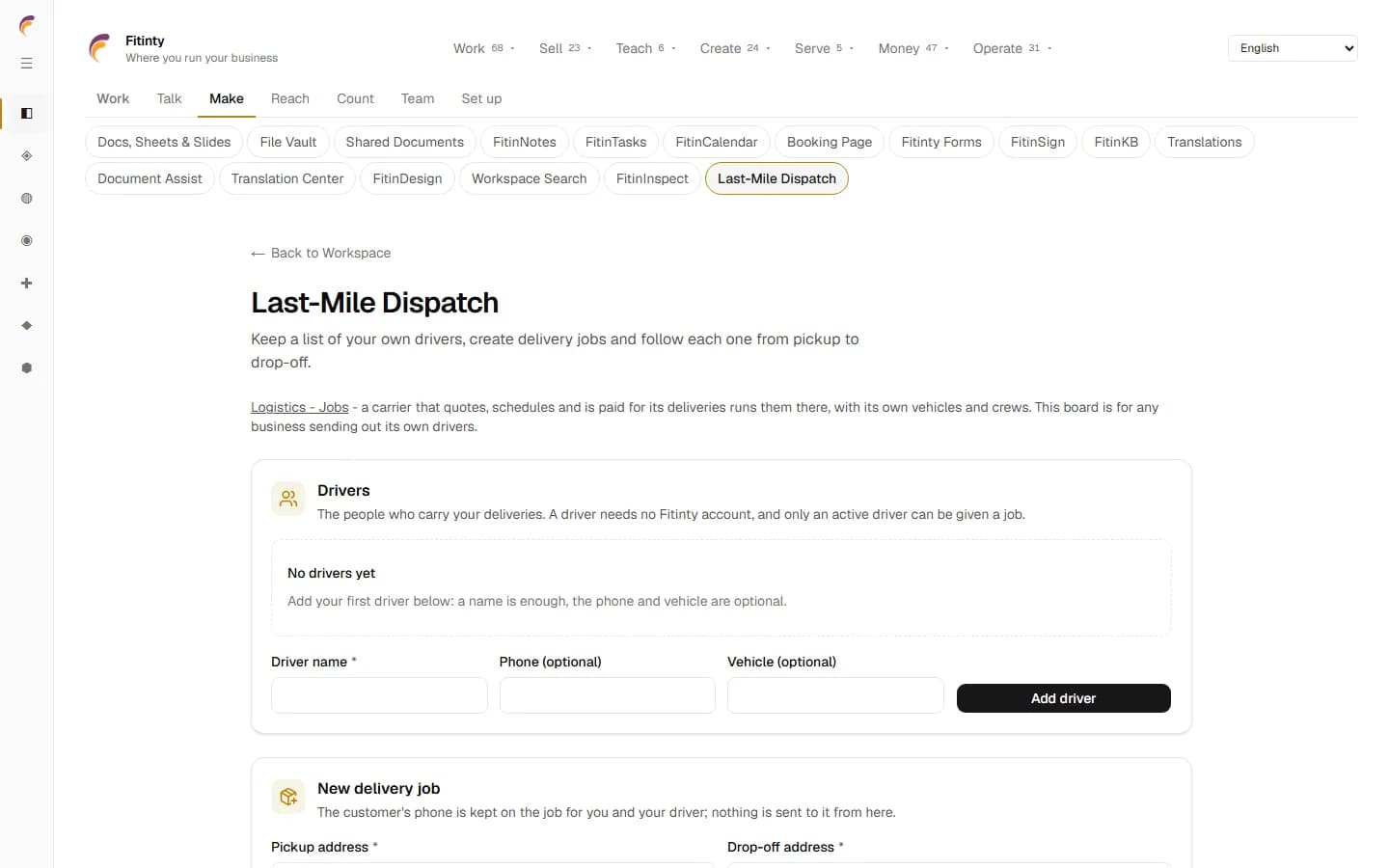Viewport: 1389px width, 868px height.
Task: Open FitinInspect
Action: coord(652,178)
